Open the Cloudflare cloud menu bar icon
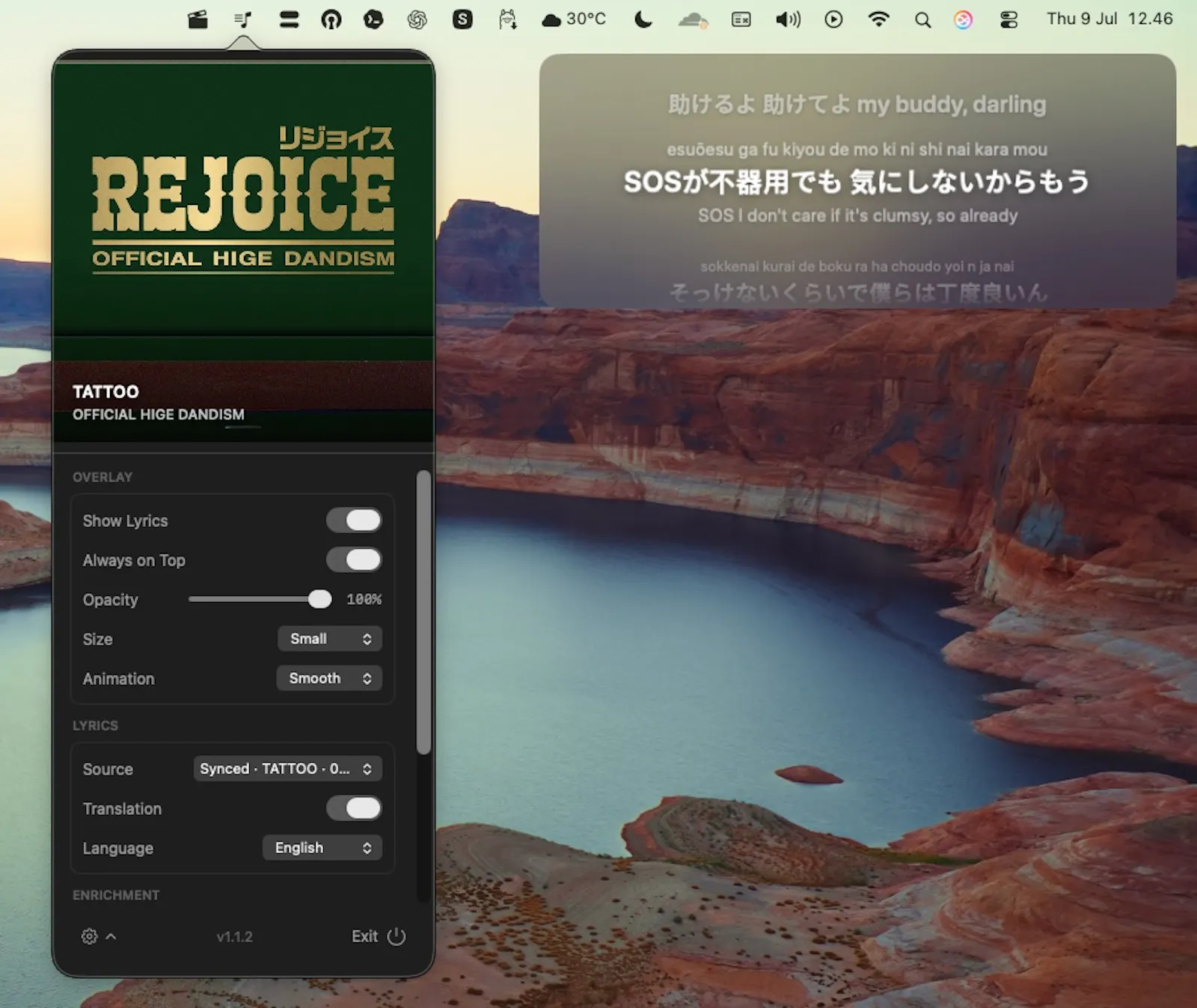The image size is (1197, 1008). (693, 19)
